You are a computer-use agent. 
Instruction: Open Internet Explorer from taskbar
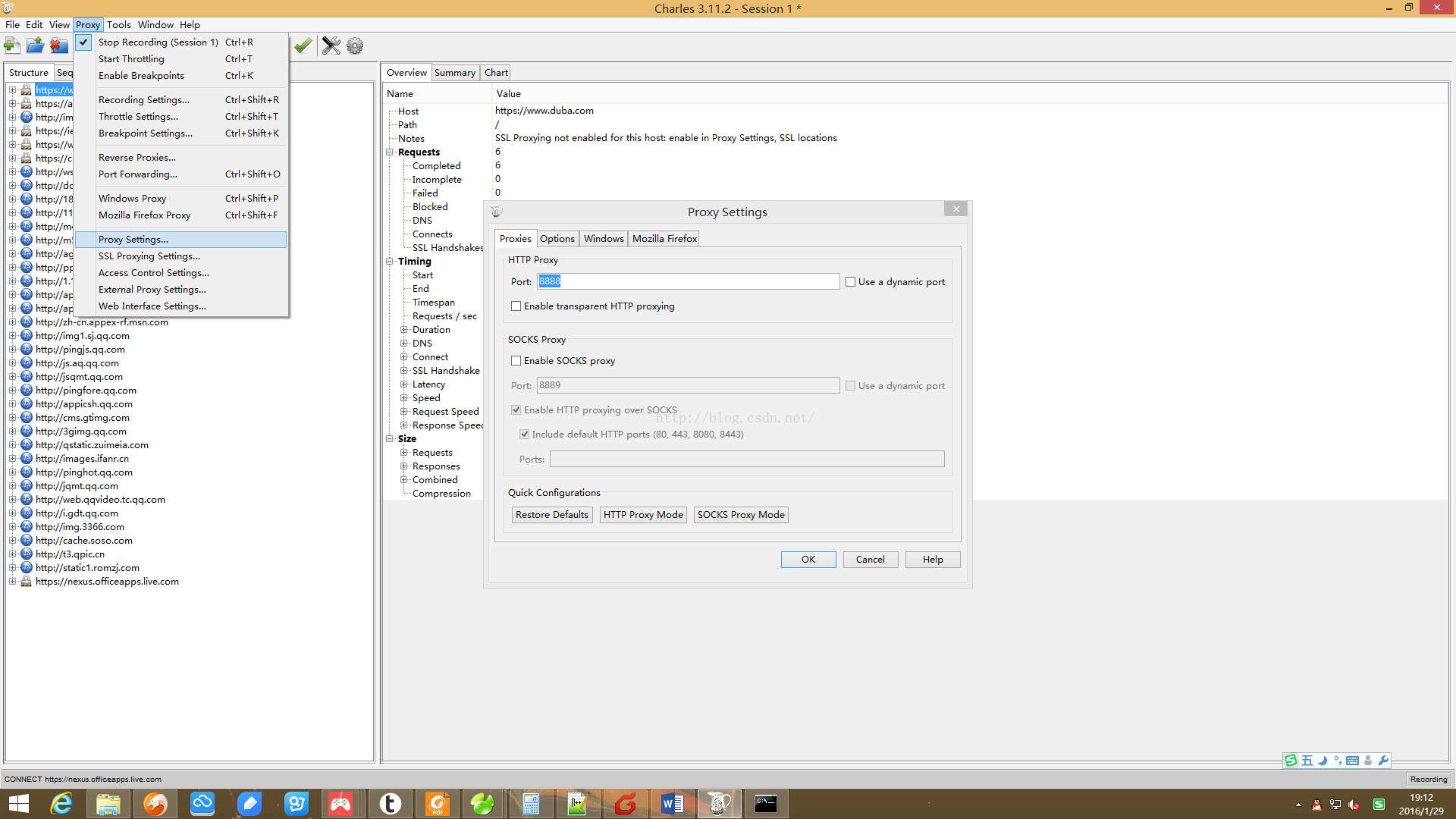point(61,804)
